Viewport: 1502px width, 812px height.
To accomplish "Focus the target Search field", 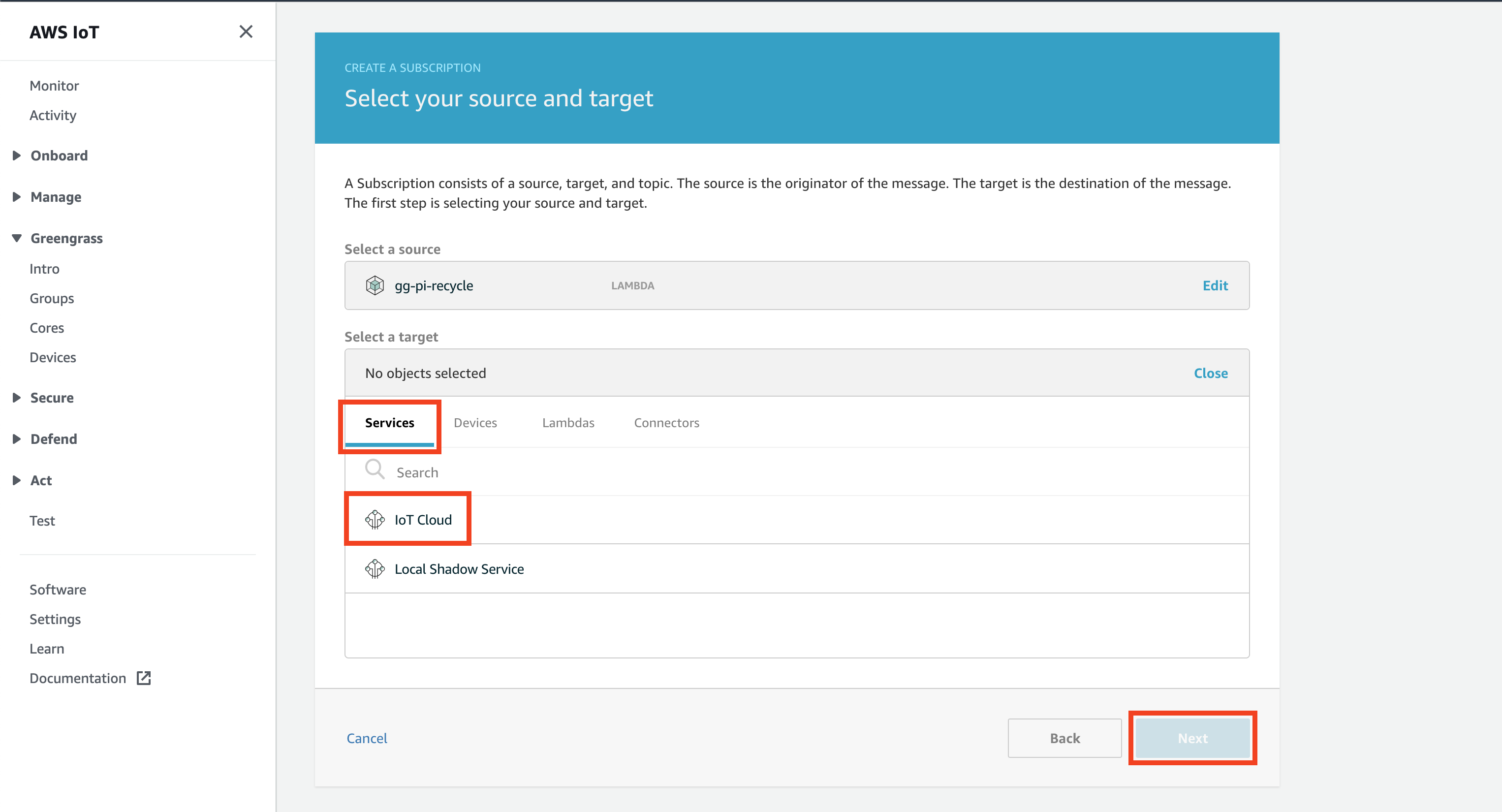I will tap(796, 471).
